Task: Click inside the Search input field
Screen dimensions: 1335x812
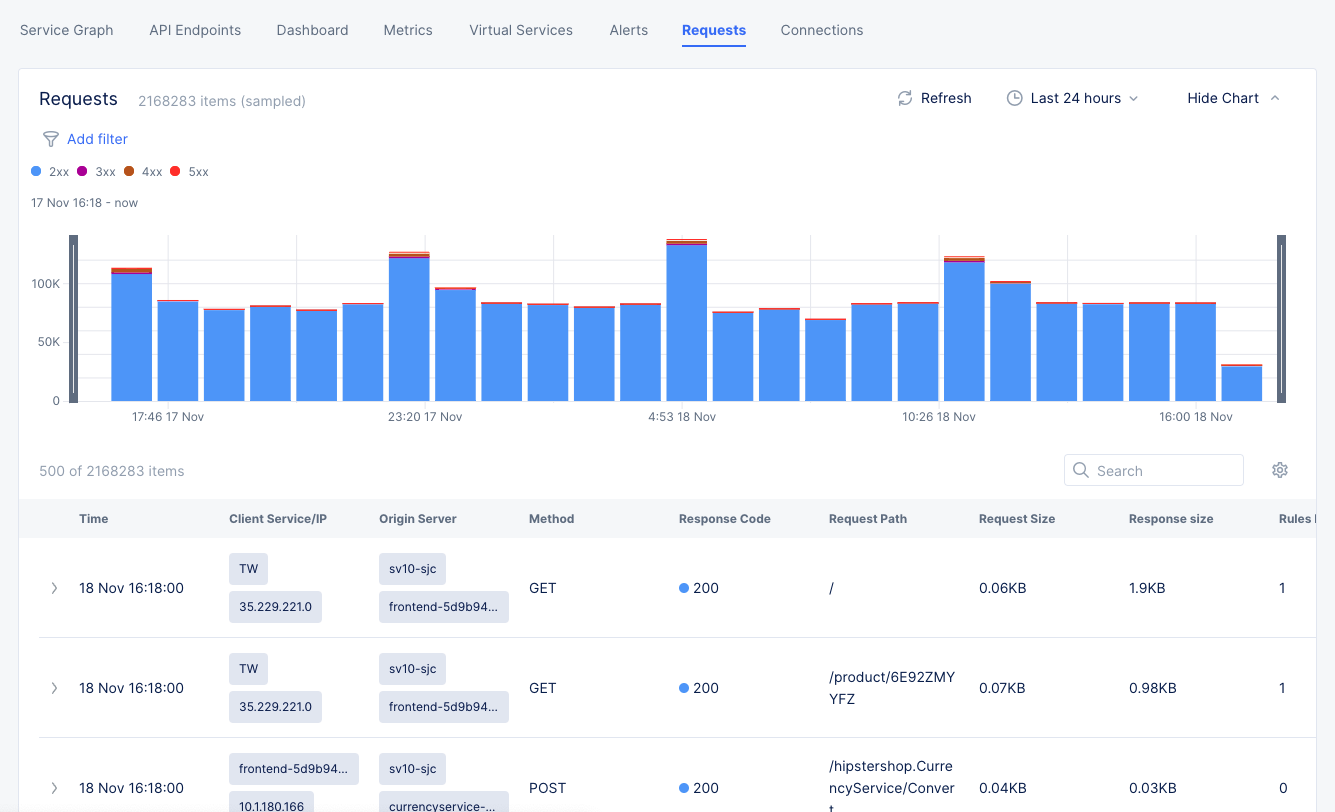Action: pos(1160,470)
